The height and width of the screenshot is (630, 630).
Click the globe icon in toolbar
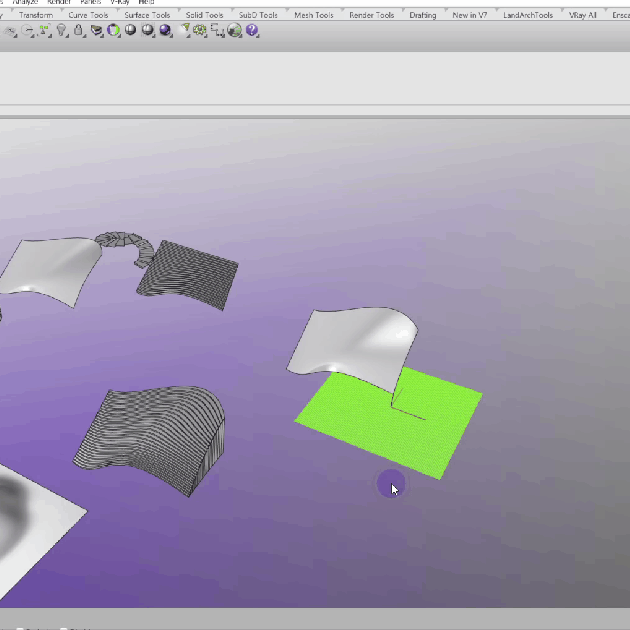[235, 31]
